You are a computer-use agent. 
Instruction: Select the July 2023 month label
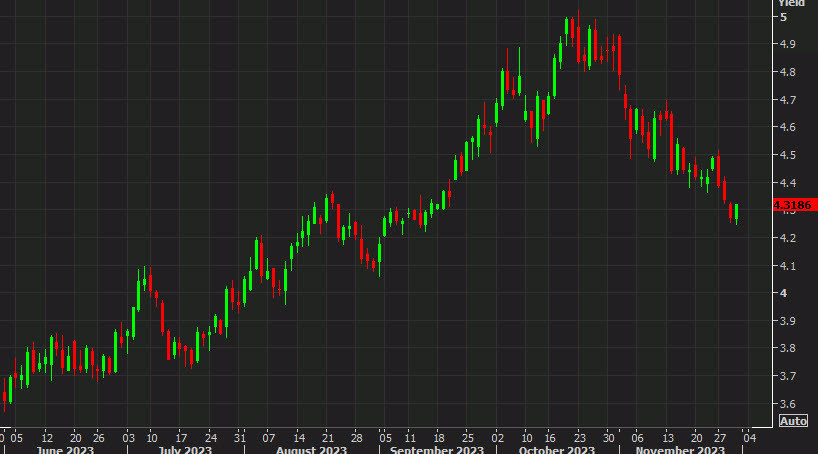[185, 450]
